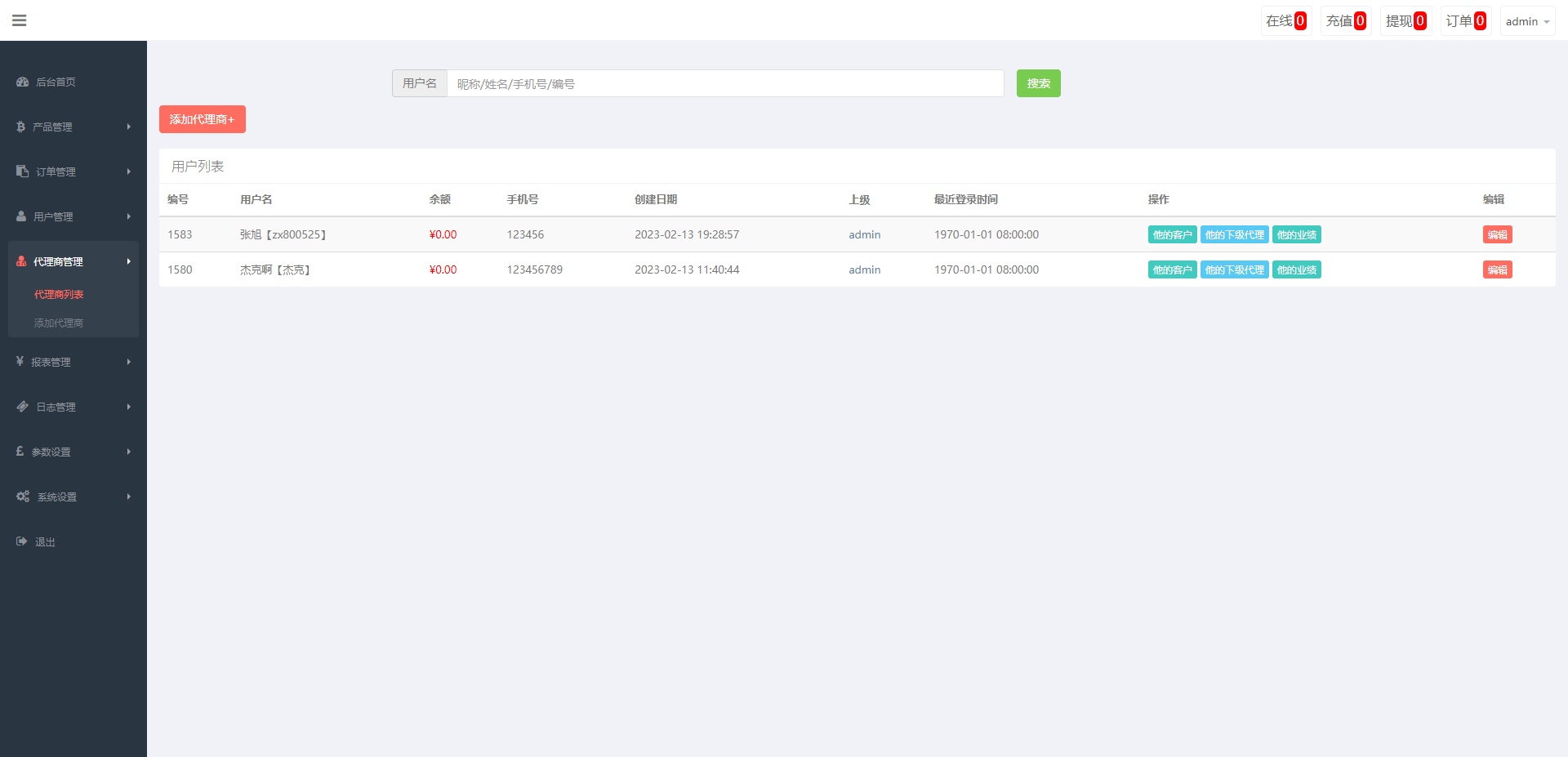Focus the username search input field
This screenshot has height=757, width=1568.
click(x=725, y=83)
